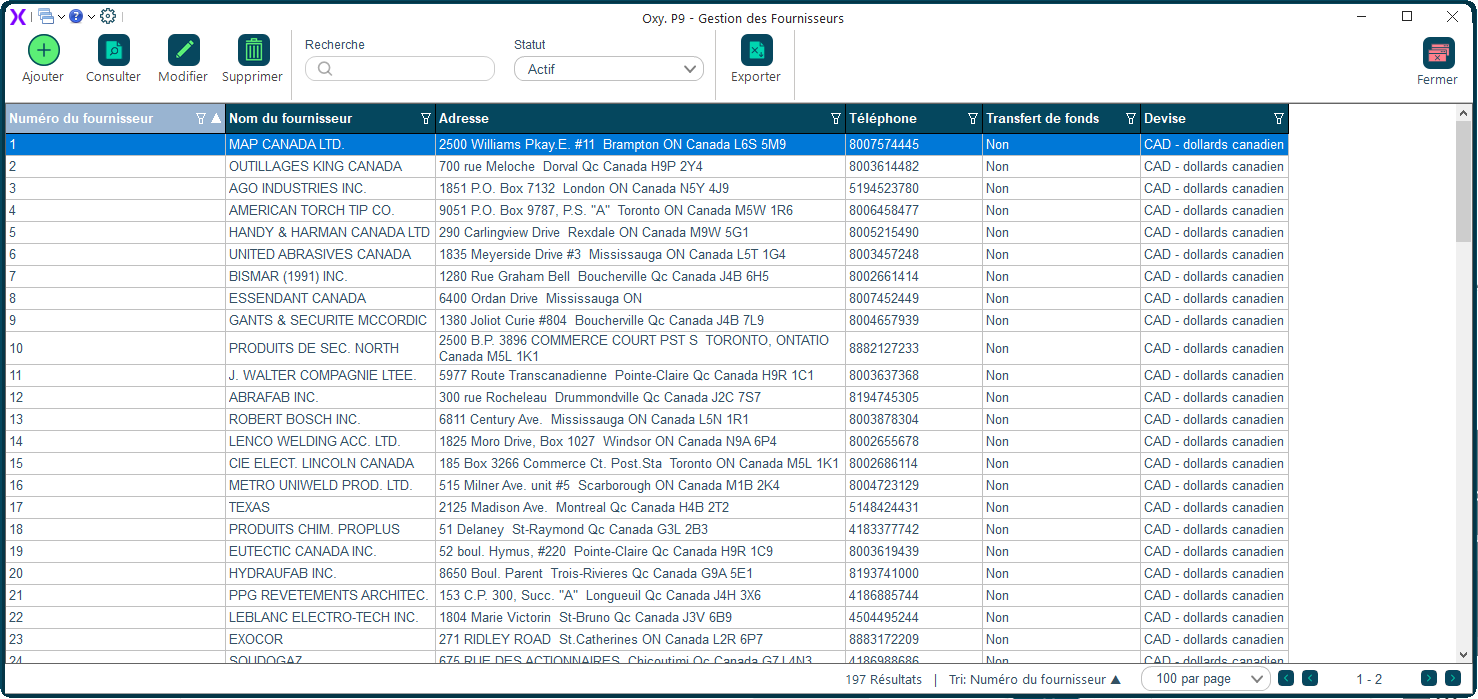
Task: Filter the Nom du fournisseur column
Action: [426, 119]
